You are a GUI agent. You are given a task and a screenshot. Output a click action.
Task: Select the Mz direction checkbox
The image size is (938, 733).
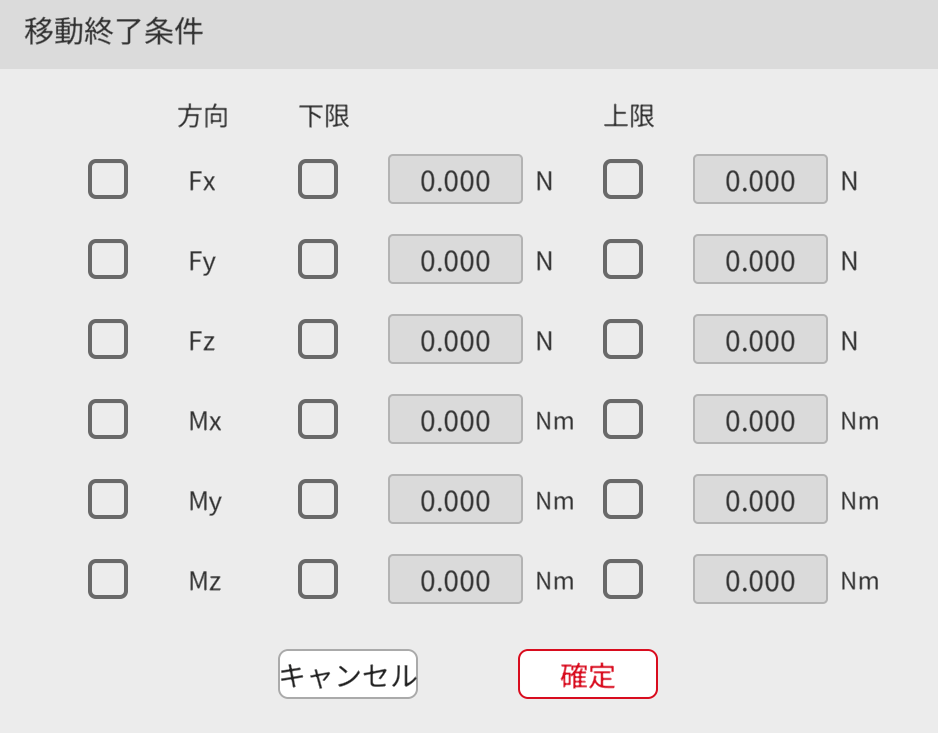pos(108,580)
